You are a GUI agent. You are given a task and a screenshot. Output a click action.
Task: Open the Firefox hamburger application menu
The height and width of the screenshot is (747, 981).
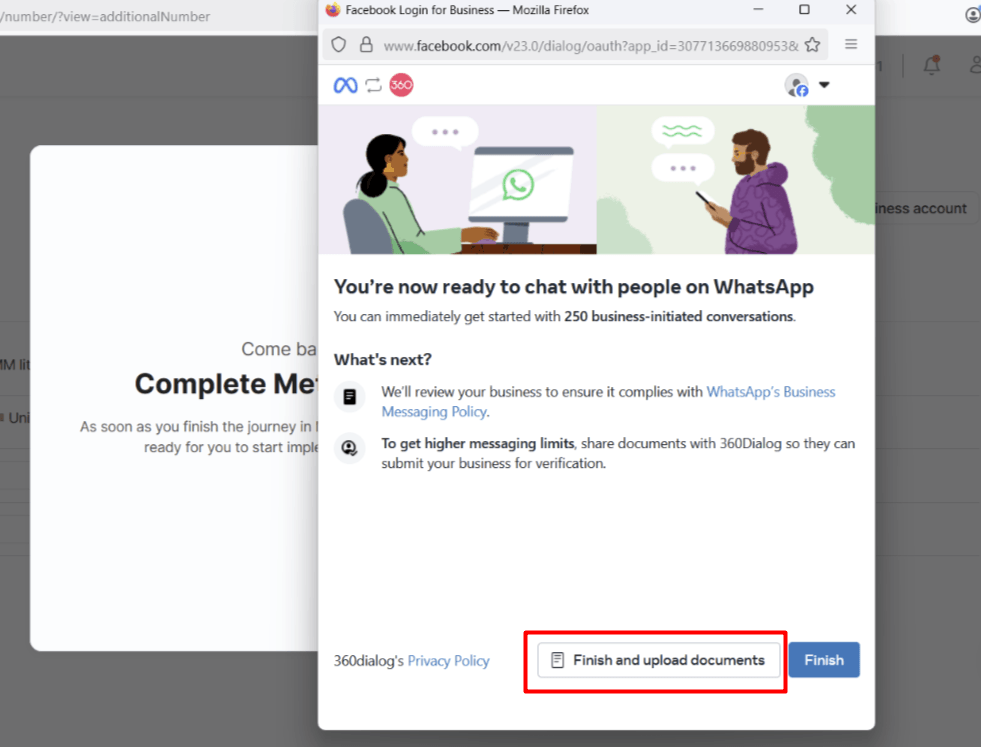pyautogui.click(x=851, y=44)
